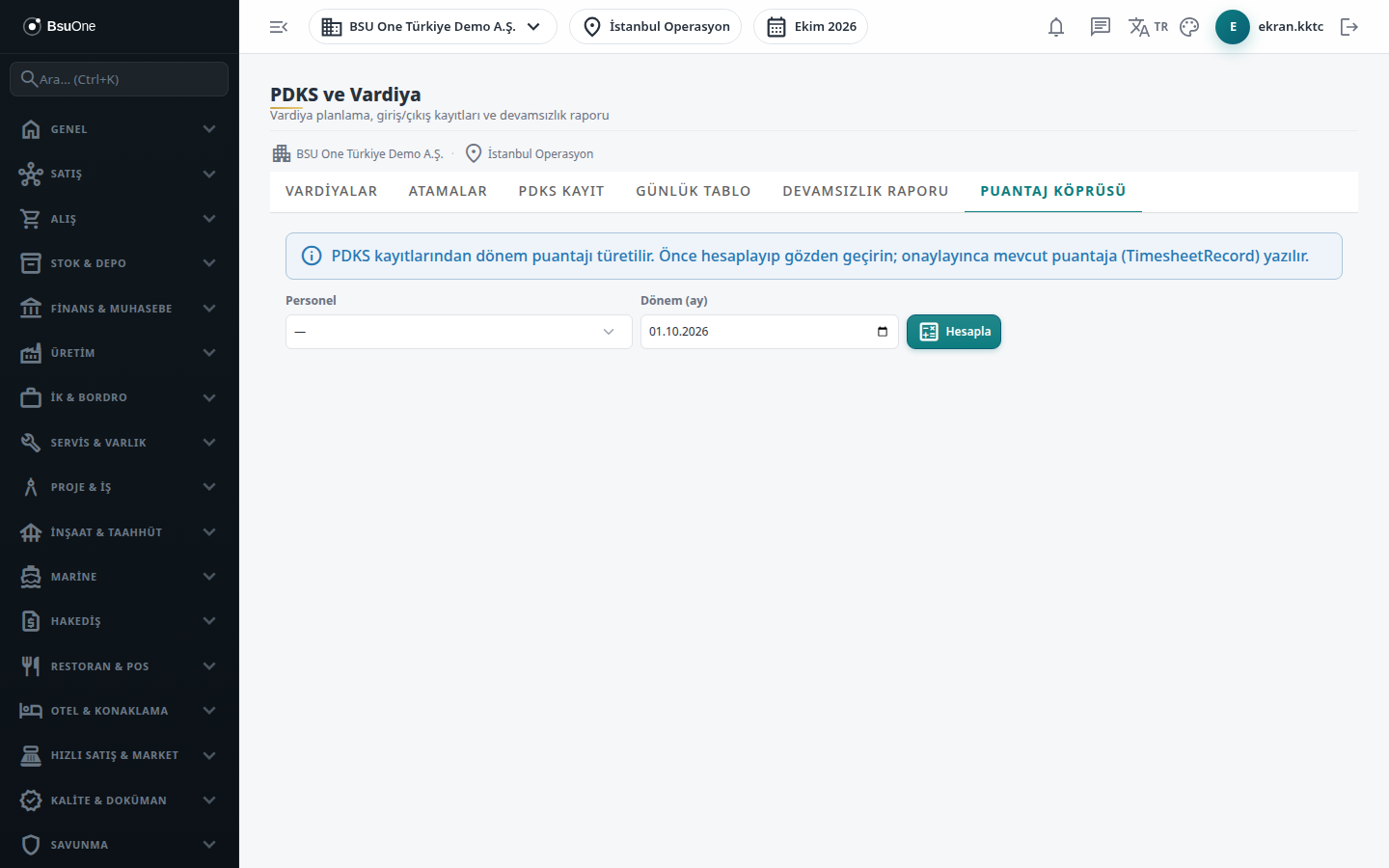Expand the Proje & İş section
The height and width of the screenshot is (868, 1389).
tap(120, 487)
